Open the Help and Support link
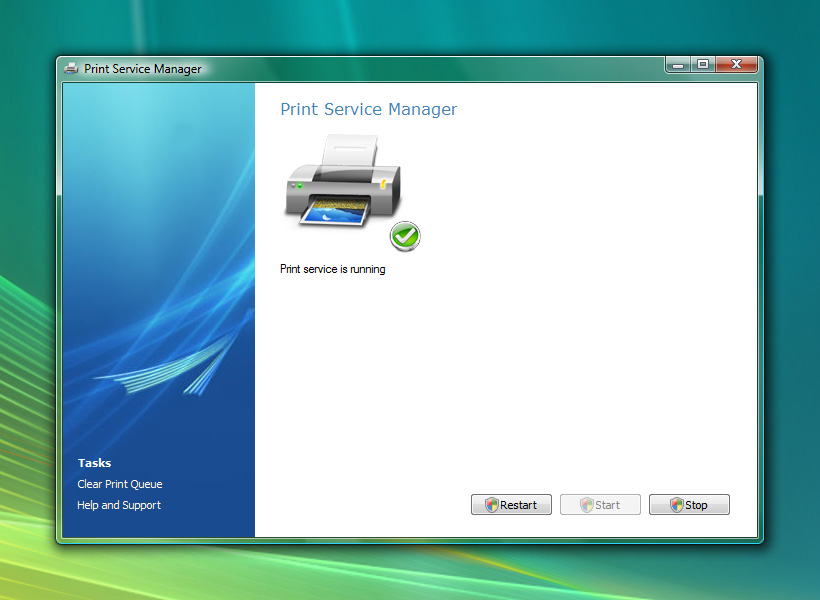The height and width of the screenshot is (600, 820). click(119, 505)
